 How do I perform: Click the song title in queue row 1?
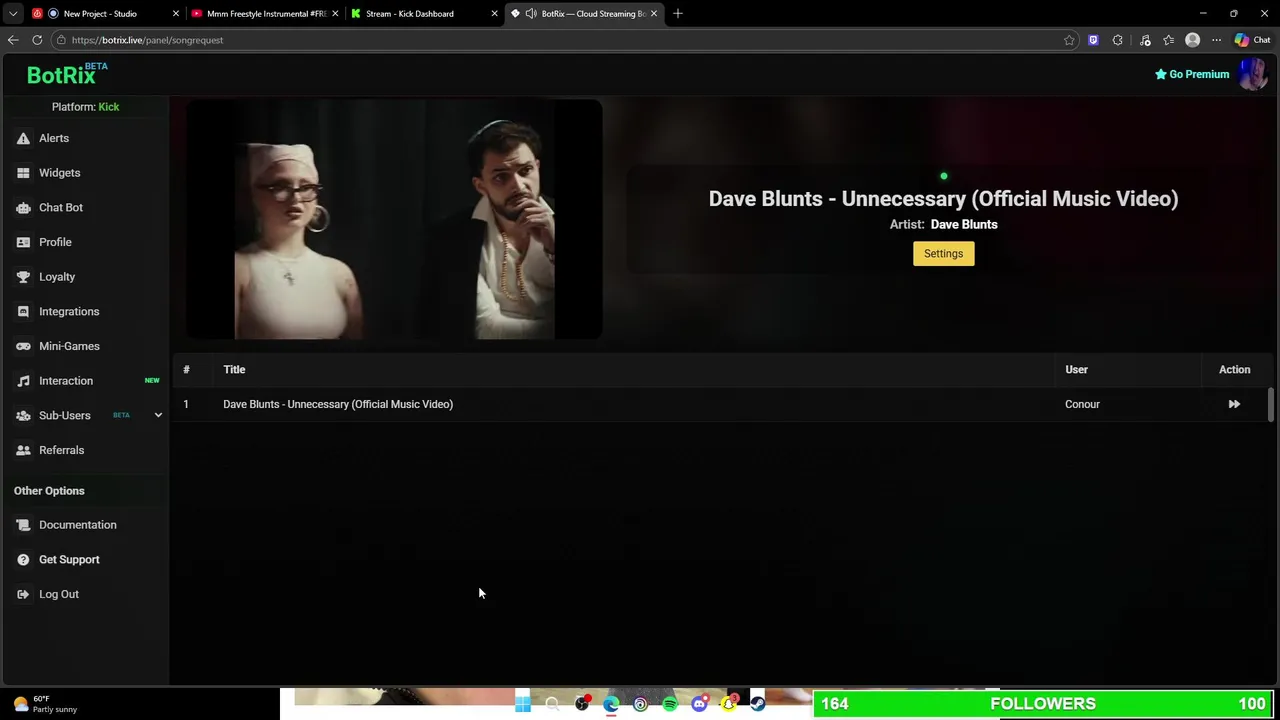[338, 404]
